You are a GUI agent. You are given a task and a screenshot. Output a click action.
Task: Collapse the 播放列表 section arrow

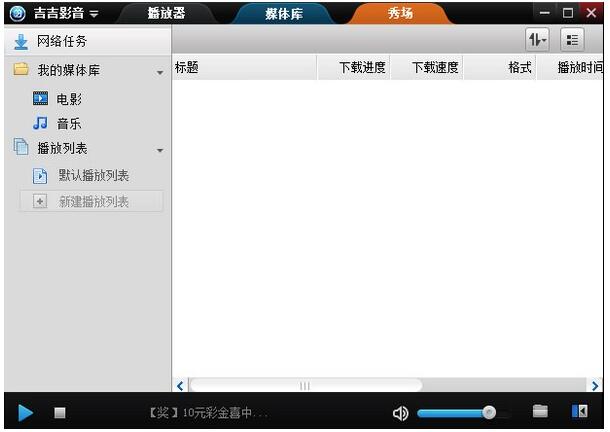tap(160, 151)
